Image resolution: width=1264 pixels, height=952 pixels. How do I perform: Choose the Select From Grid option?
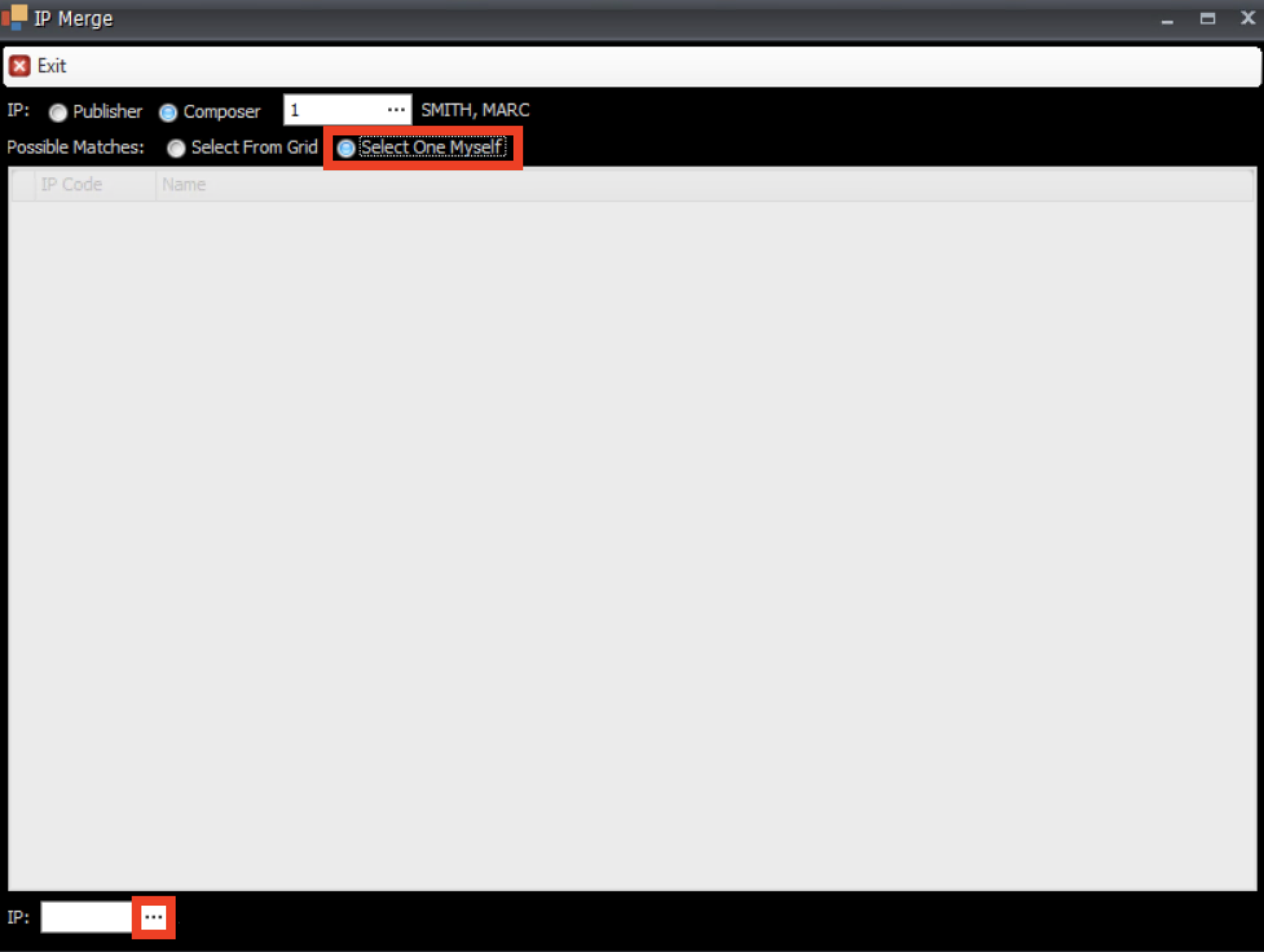pos(176,148)
